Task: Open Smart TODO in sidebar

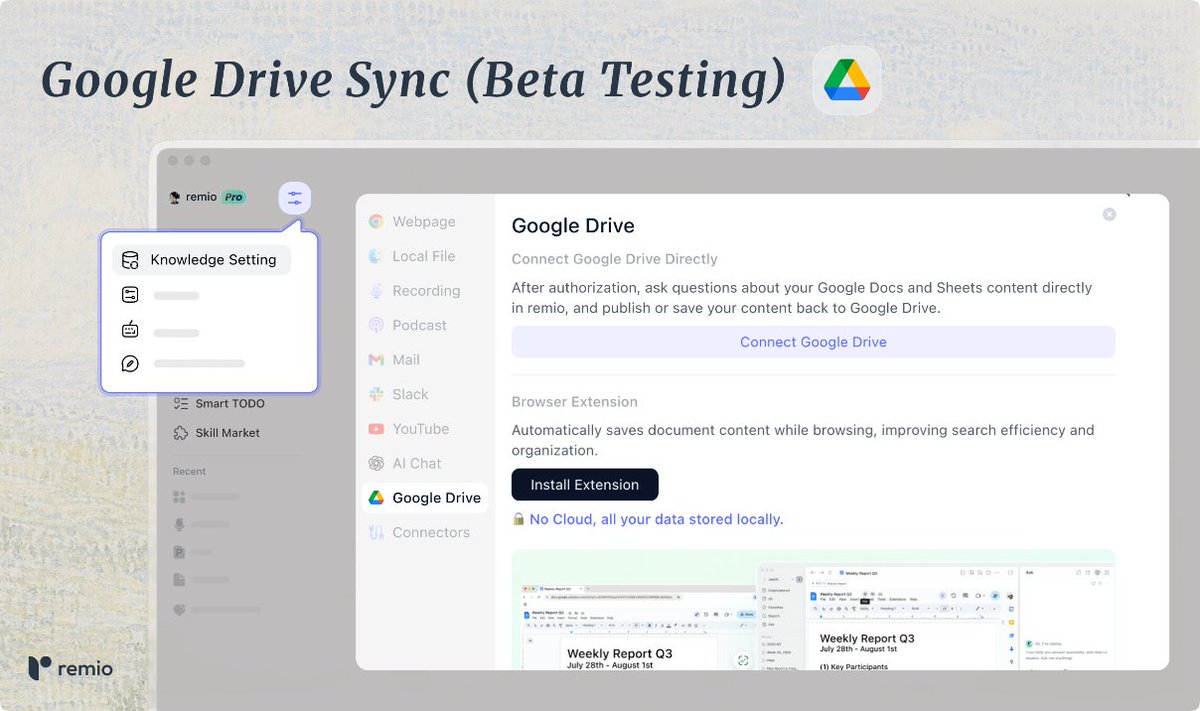Action: coord(219,404)
